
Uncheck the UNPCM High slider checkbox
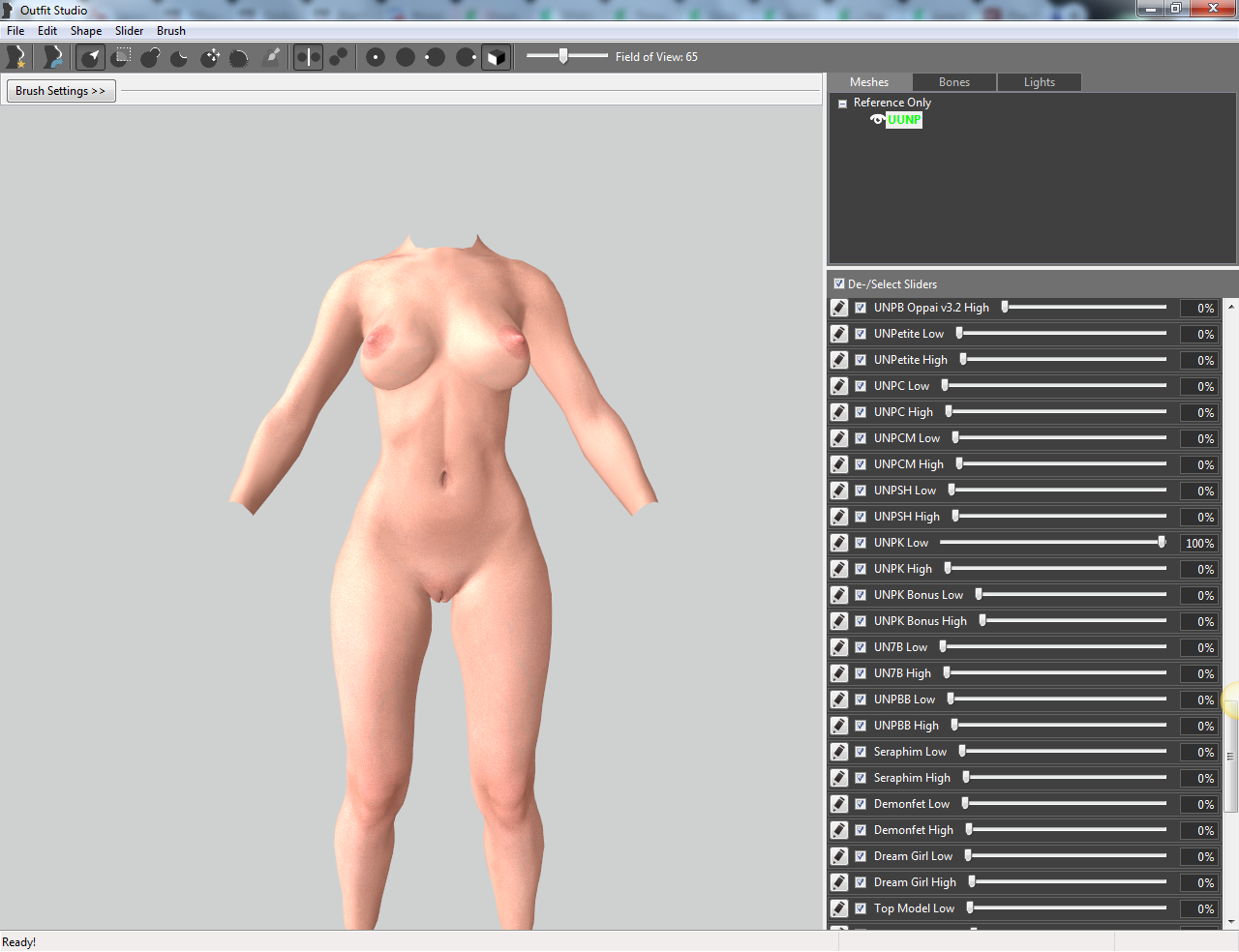coord(861,464)
